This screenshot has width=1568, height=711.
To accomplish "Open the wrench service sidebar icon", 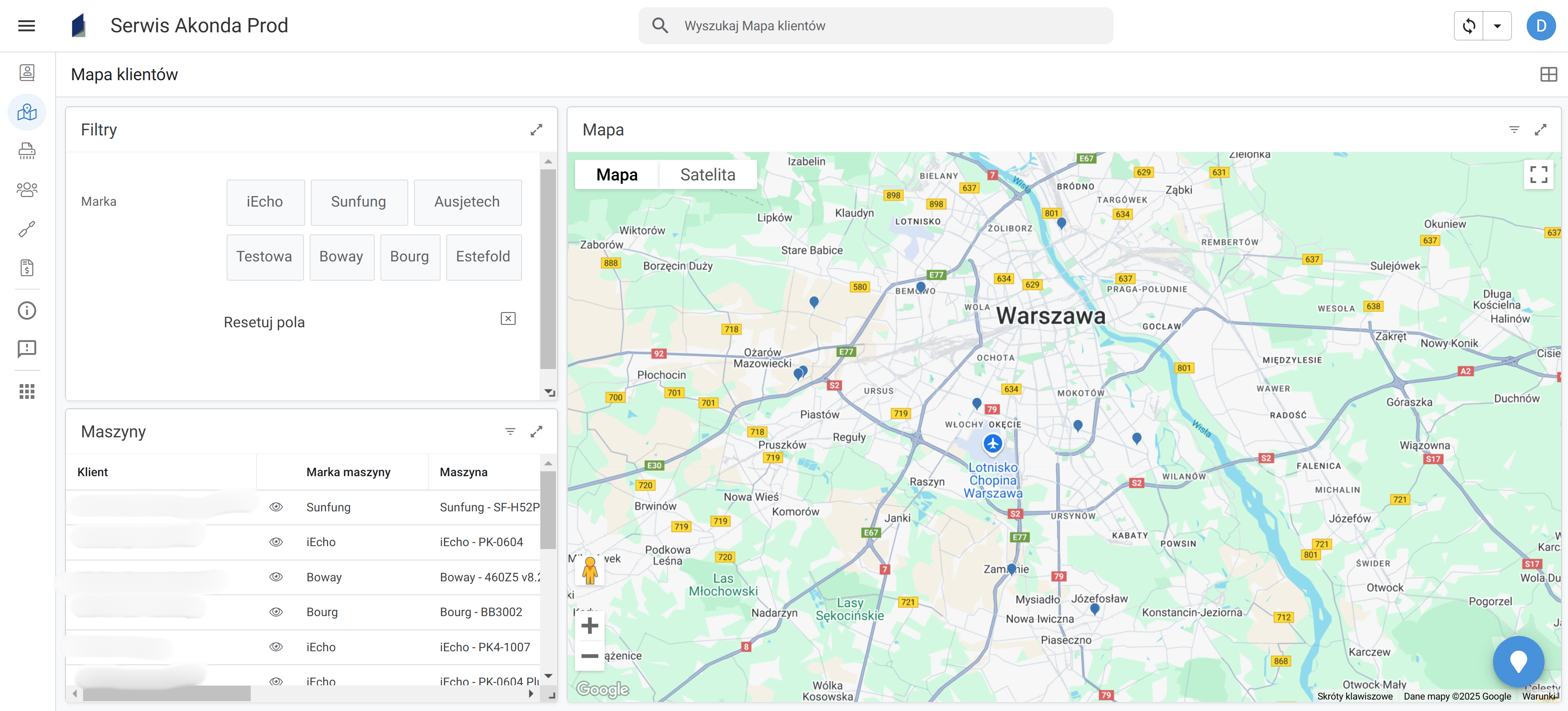I will [x=27, y=229].
